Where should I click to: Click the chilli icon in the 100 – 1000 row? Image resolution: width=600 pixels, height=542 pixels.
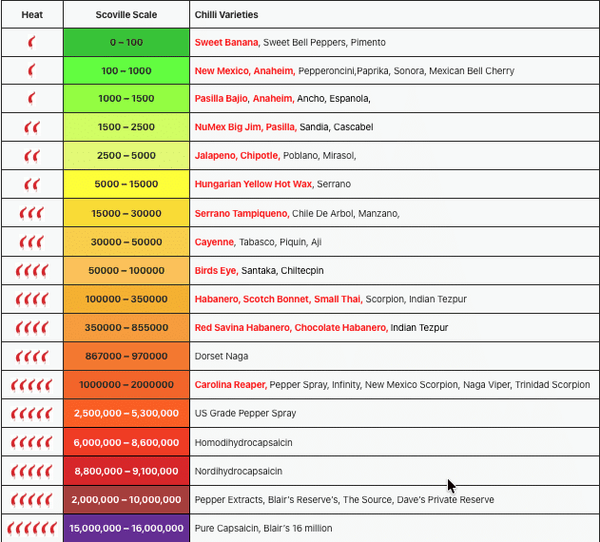[32, 70]
